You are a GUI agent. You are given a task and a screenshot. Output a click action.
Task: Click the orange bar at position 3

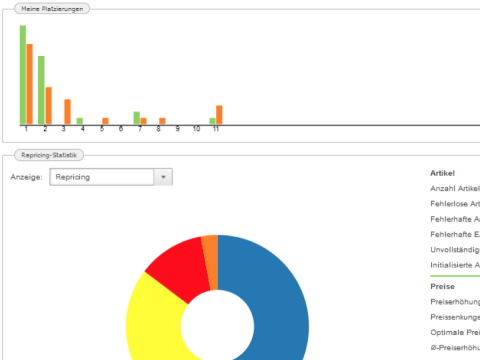coord(67,112)
